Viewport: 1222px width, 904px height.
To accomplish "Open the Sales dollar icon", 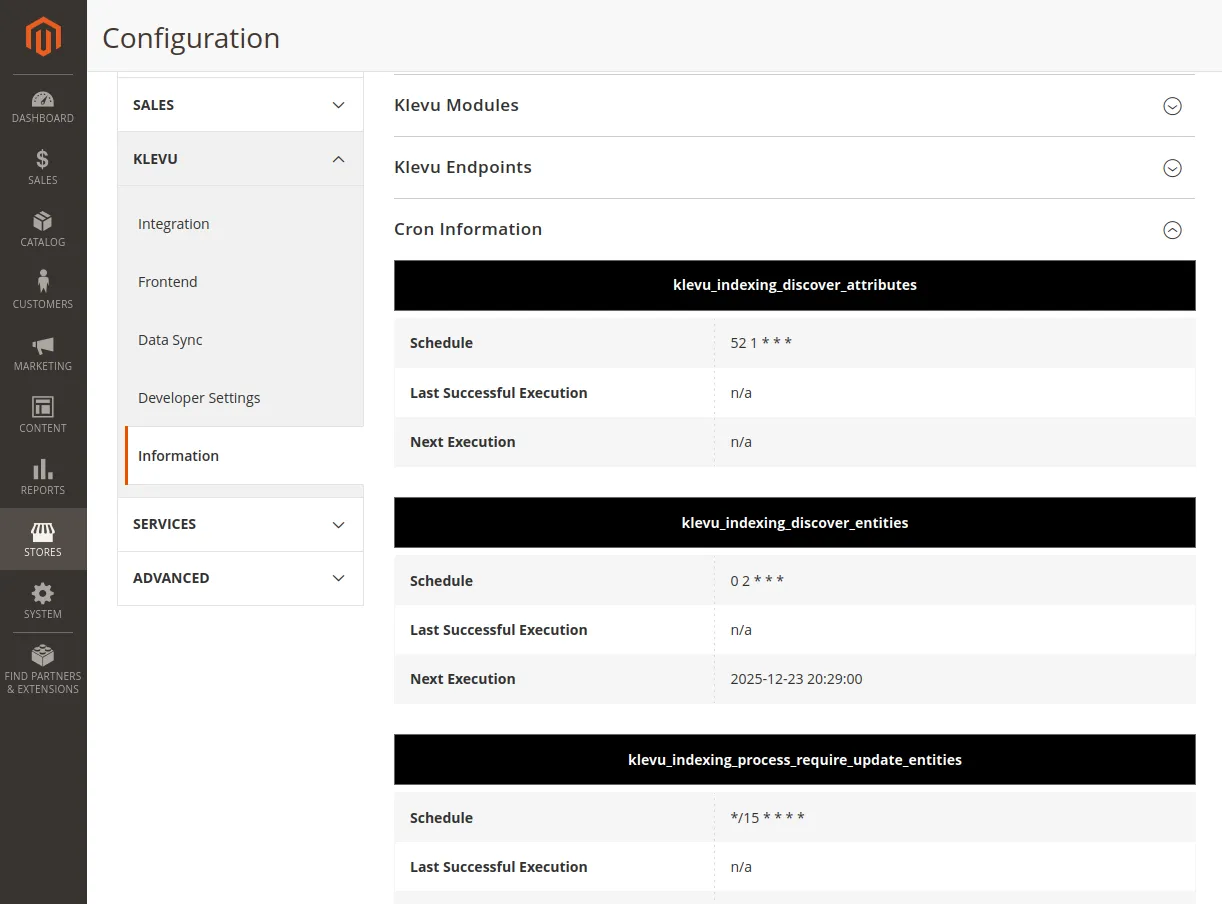I will click(x=43, y=160).
